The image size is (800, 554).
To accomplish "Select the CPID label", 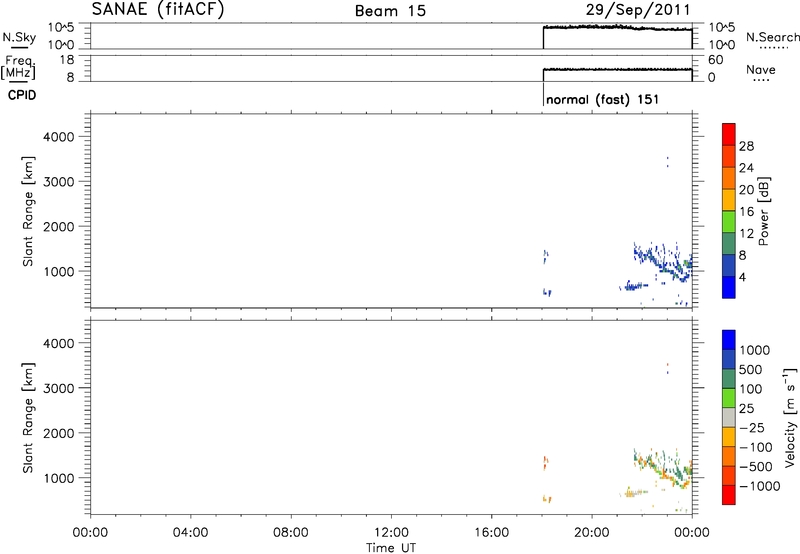I will 22,95.
